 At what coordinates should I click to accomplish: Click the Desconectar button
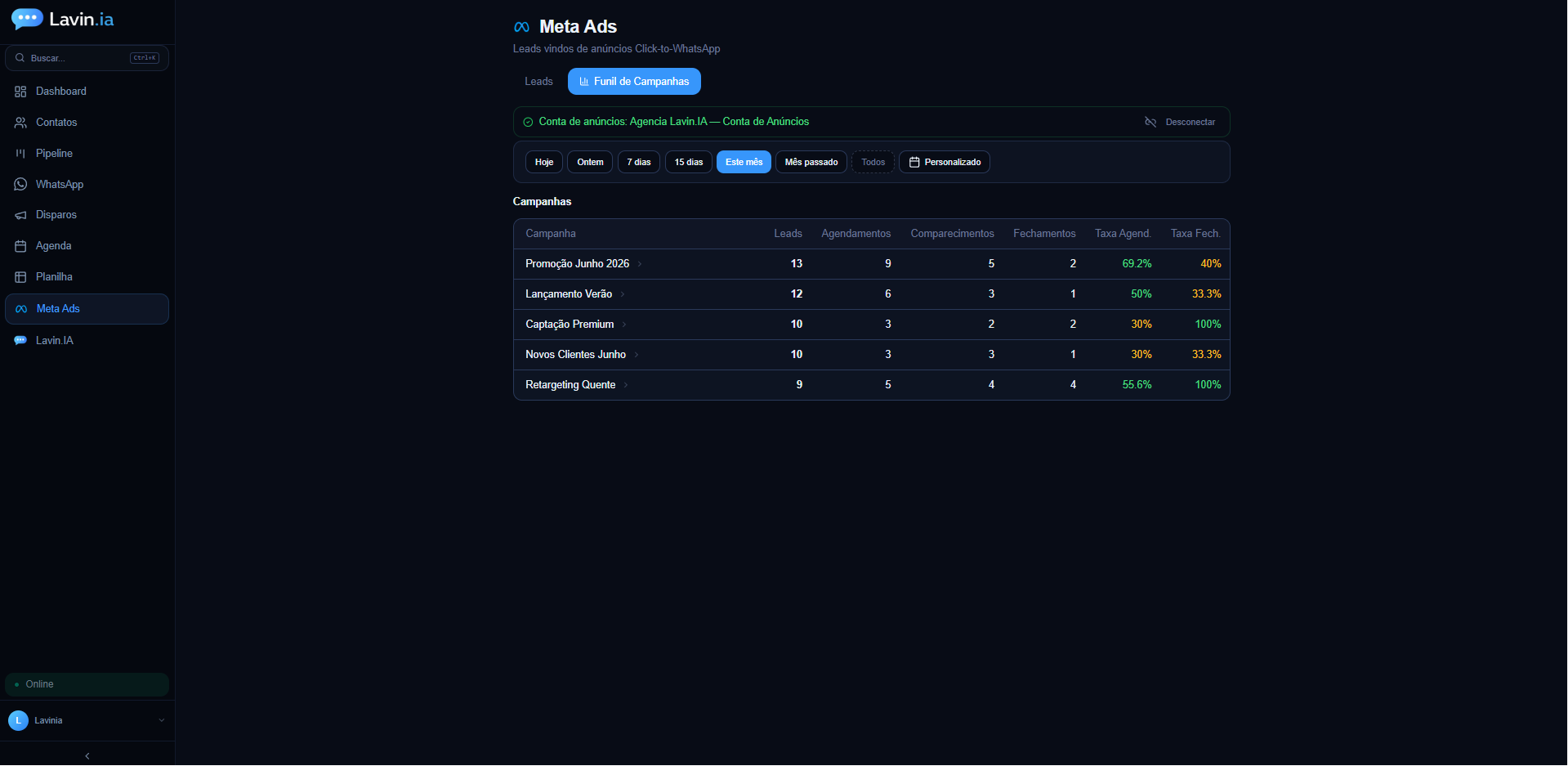point(1180,122)
